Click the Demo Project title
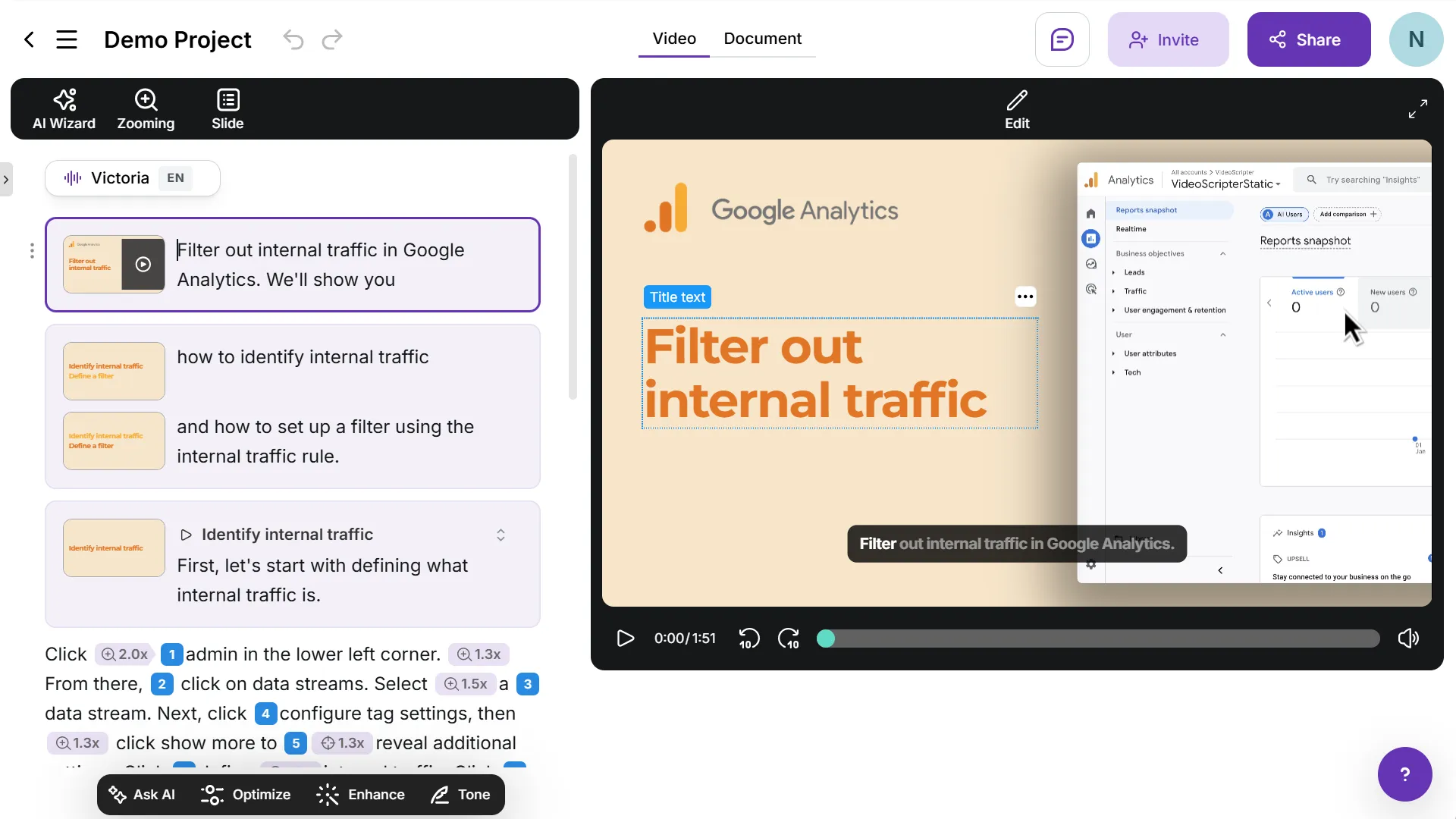The width and height of the screenshot is (1456, 819). pos(177,39)
